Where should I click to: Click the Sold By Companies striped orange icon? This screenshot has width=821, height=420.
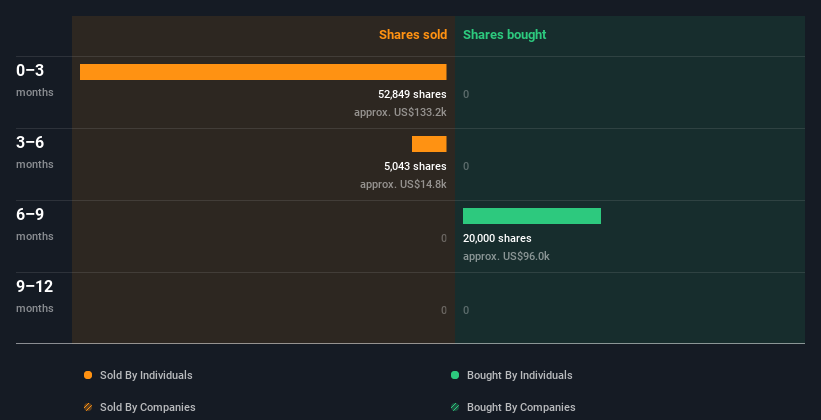point(88,407)
